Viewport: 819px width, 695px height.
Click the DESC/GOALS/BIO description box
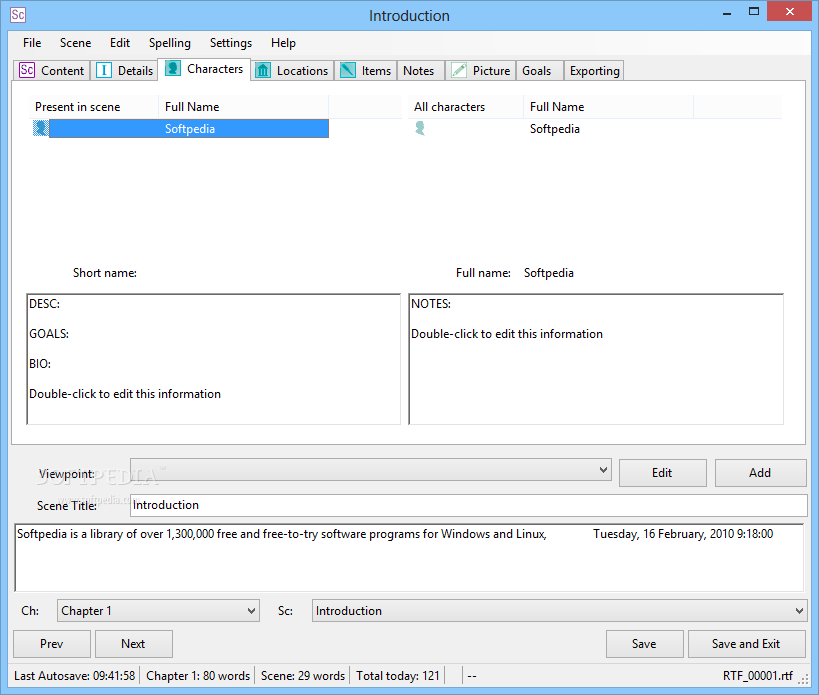[x=213, y=359]
